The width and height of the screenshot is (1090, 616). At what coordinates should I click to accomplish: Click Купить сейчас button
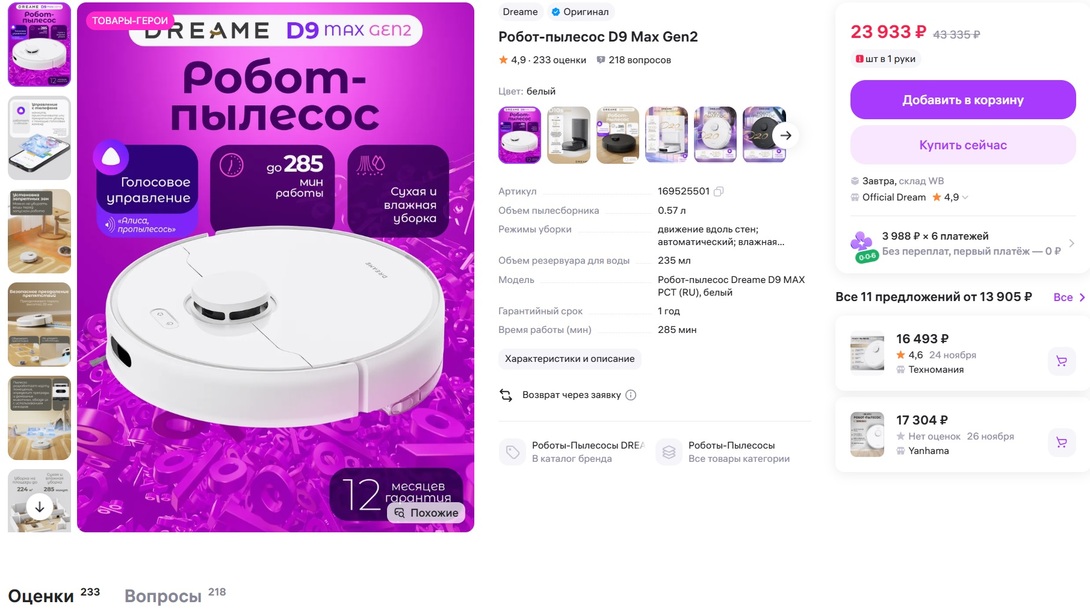pos(963,145)
